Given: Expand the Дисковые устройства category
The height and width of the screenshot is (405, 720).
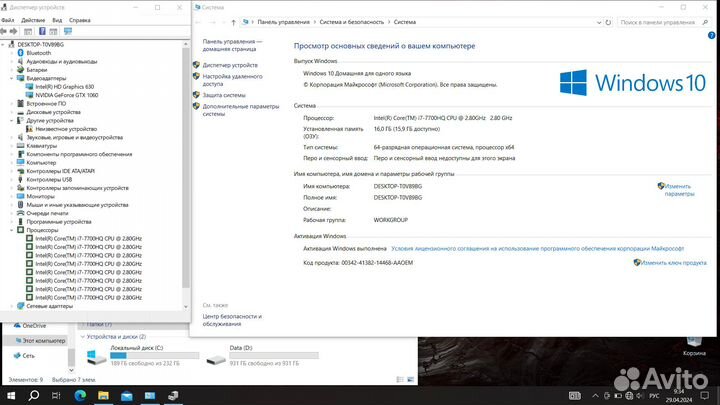Looking at the screenshot, I should coord(12,112).
